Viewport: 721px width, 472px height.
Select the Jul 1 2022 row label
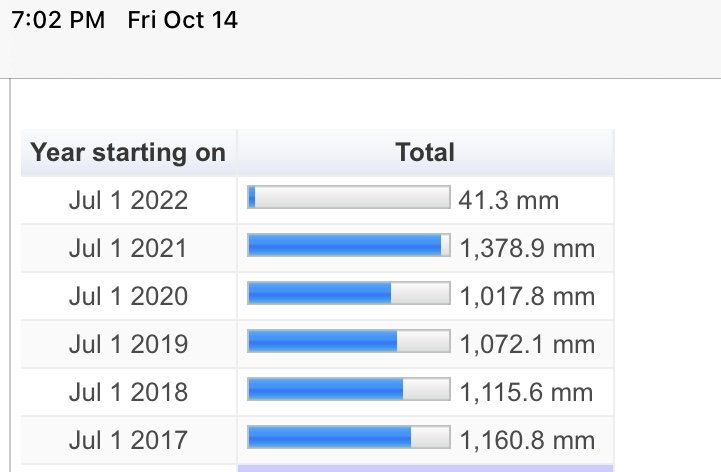click(x=128, y=201)
